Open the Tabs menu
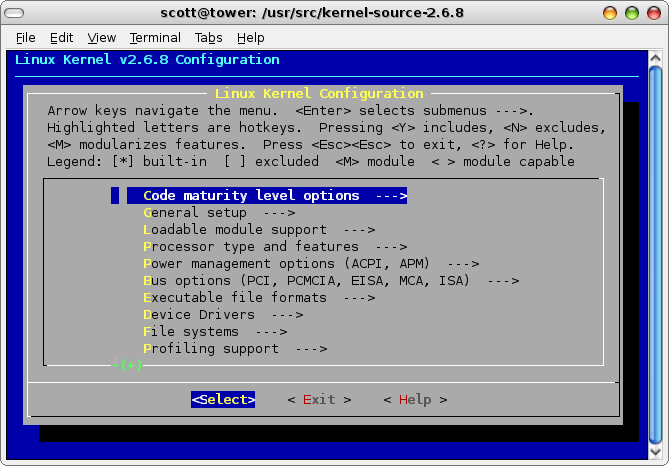This screenshot has width=669, height=466. (x=209, y=38)
